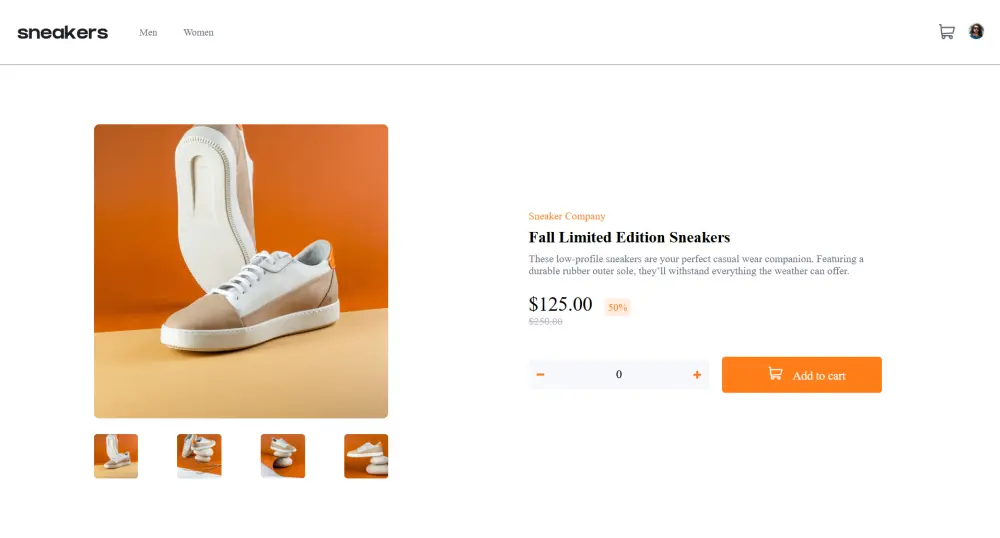Increase quantity with the plus icon
Screen dimensions: 1000x538
pos(697,375)
